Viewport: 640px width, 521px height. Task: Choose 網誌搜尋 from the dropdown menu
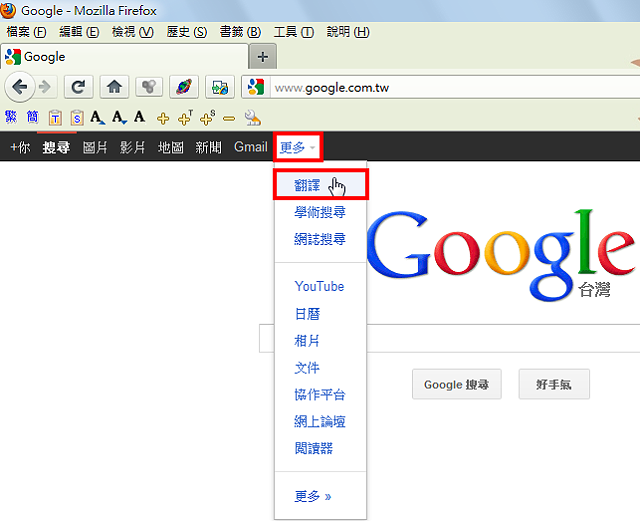point(320,239)
